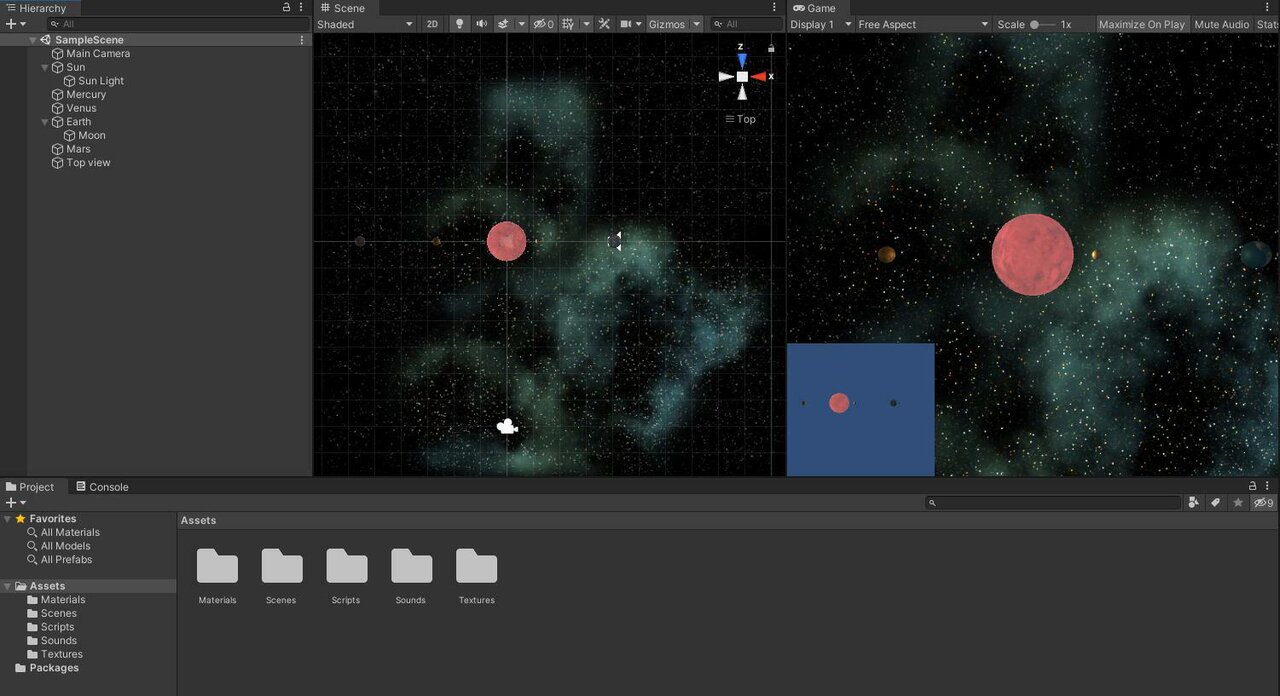
Task: Toggle Top perspective label under gizmo
Action: (741, 119)
